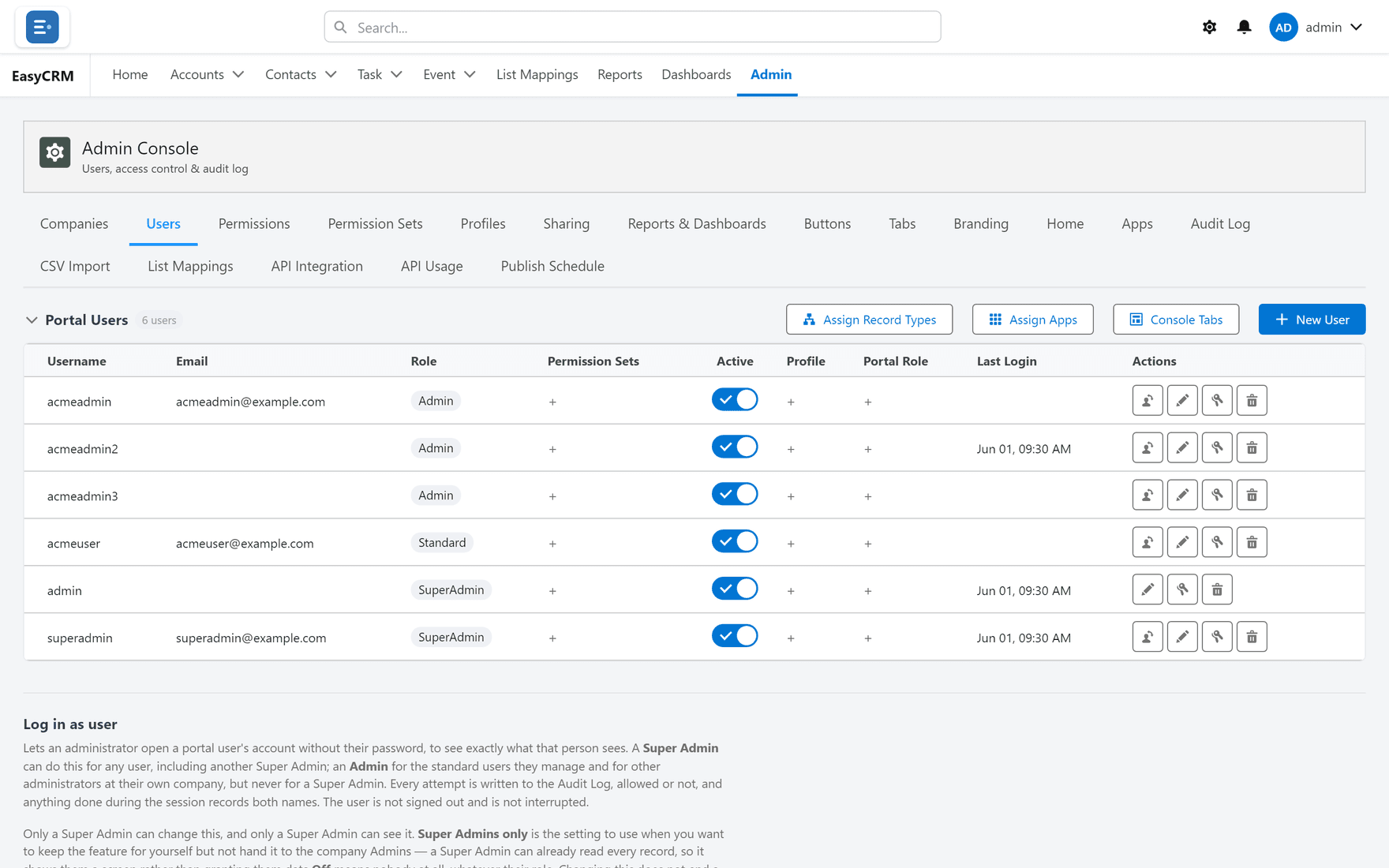This screenshot has height=868, width=1389.
Task: Log in as acmeadmin3 user icon
Action: pyautogui.click(x=1148, y=496)
